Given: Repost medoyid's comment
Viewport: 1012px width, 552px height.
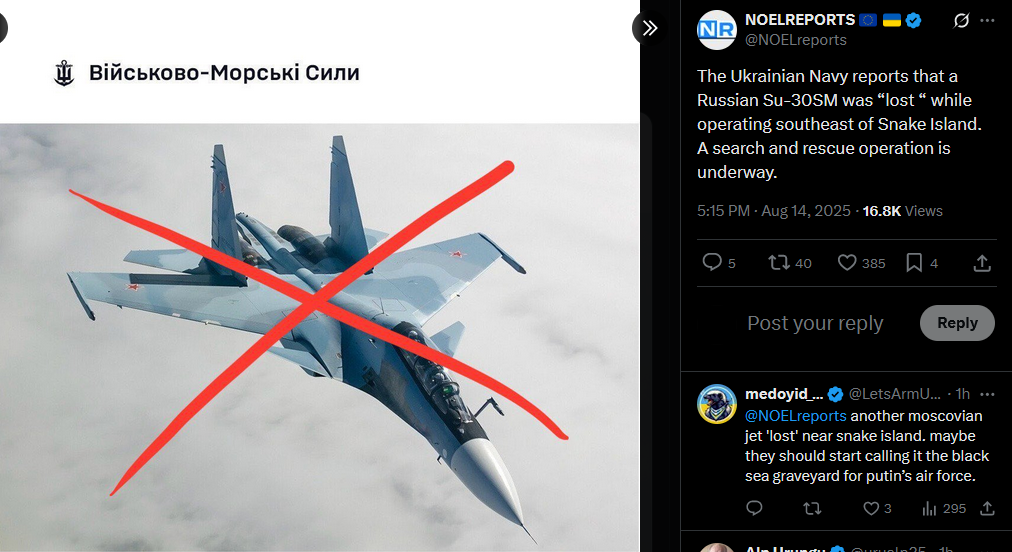Looking at the screenshot, I should point(812,508).
